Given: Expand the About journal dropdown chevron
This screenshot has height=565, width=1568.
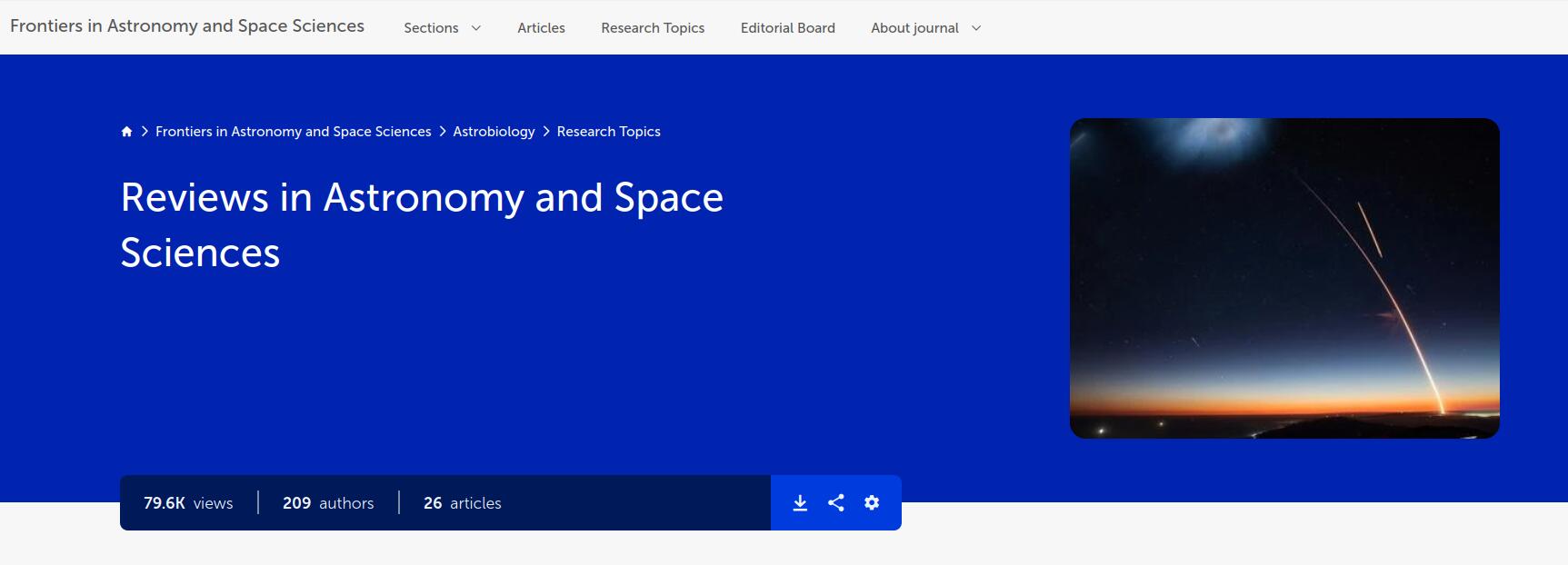Looking at the screenshot, I should click(976, 28).
